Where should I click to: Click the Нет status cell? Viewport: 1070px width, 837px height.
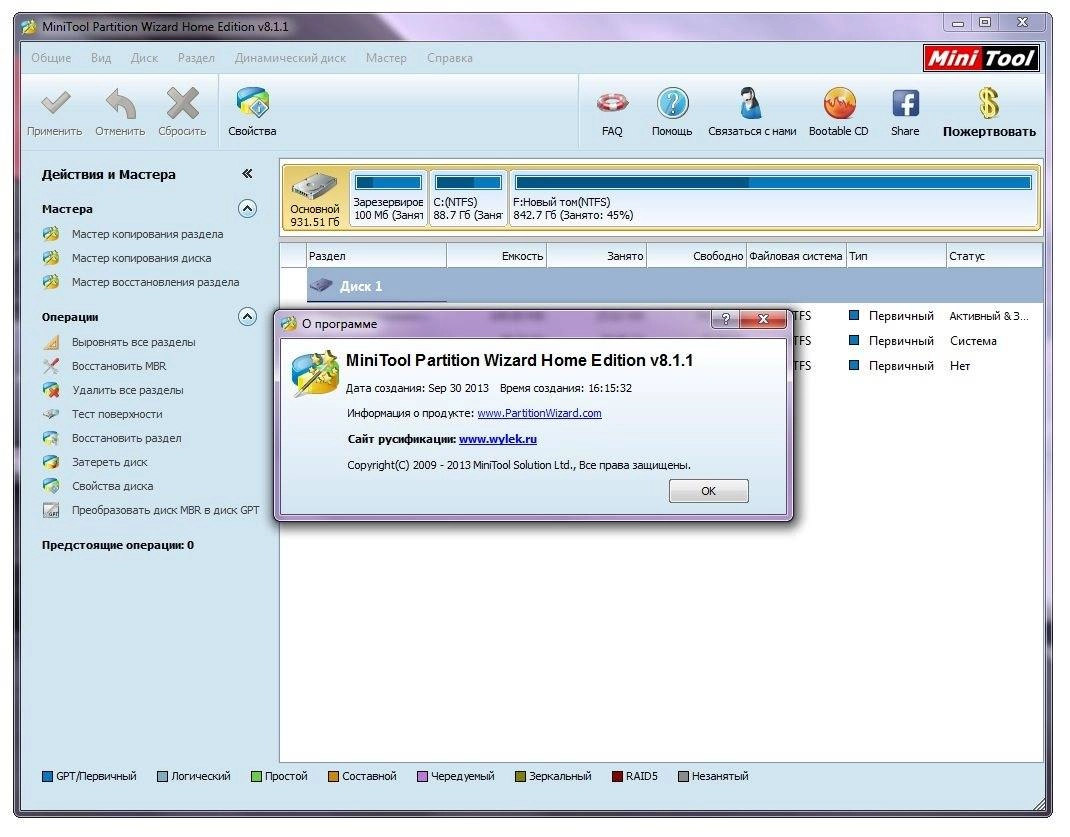[959, 366]
